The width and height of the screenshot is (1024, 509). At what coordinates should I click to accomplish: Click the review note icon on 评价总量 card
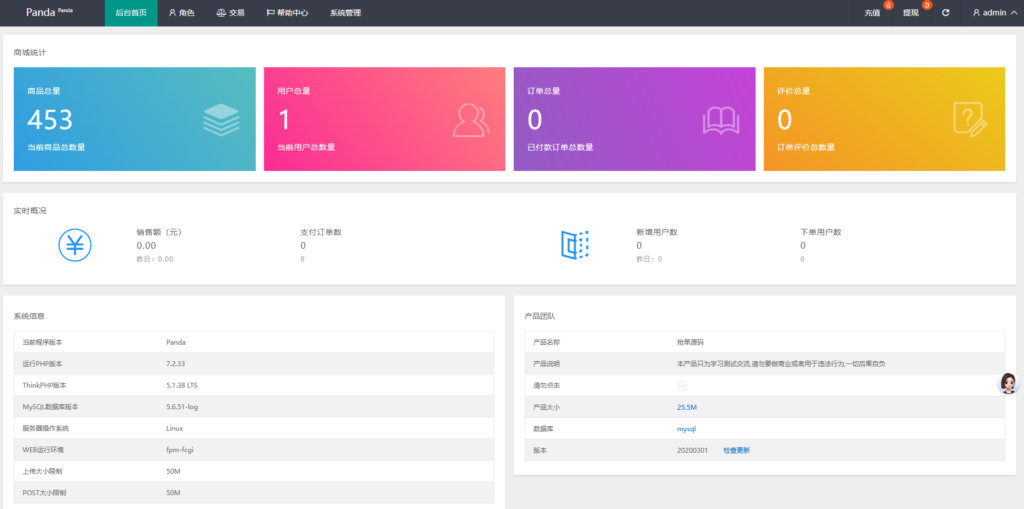pyautogui.click(x=969, y=120)
